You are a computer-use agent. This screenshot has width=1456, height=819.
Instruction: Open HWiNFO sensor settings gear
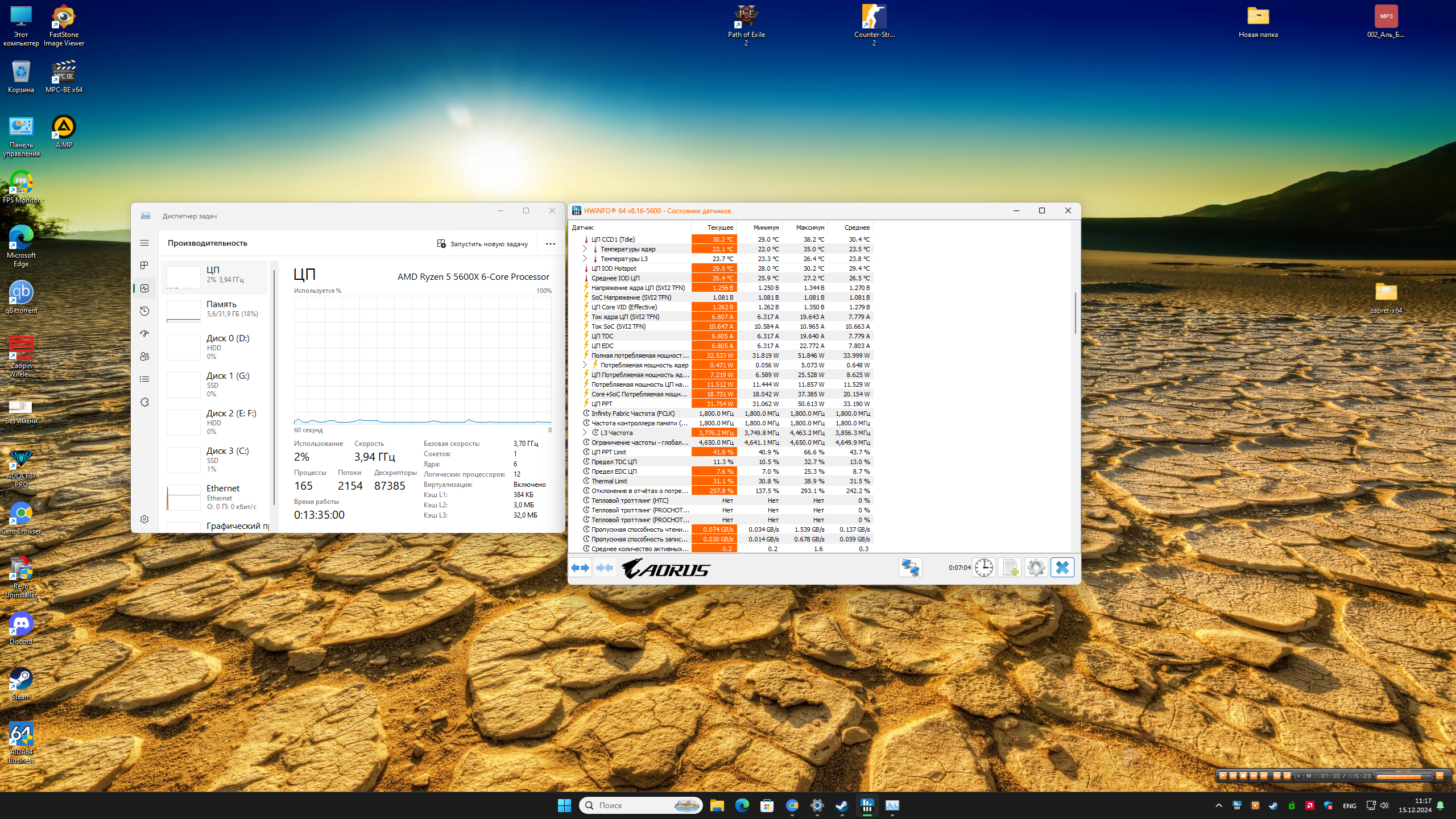[x=1036, y=568]
